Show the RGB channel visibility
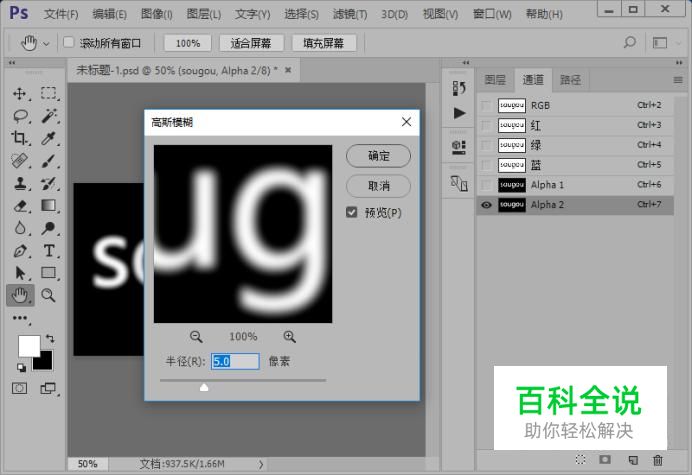The height and width of the screenshot is (475, 692). 486,106
